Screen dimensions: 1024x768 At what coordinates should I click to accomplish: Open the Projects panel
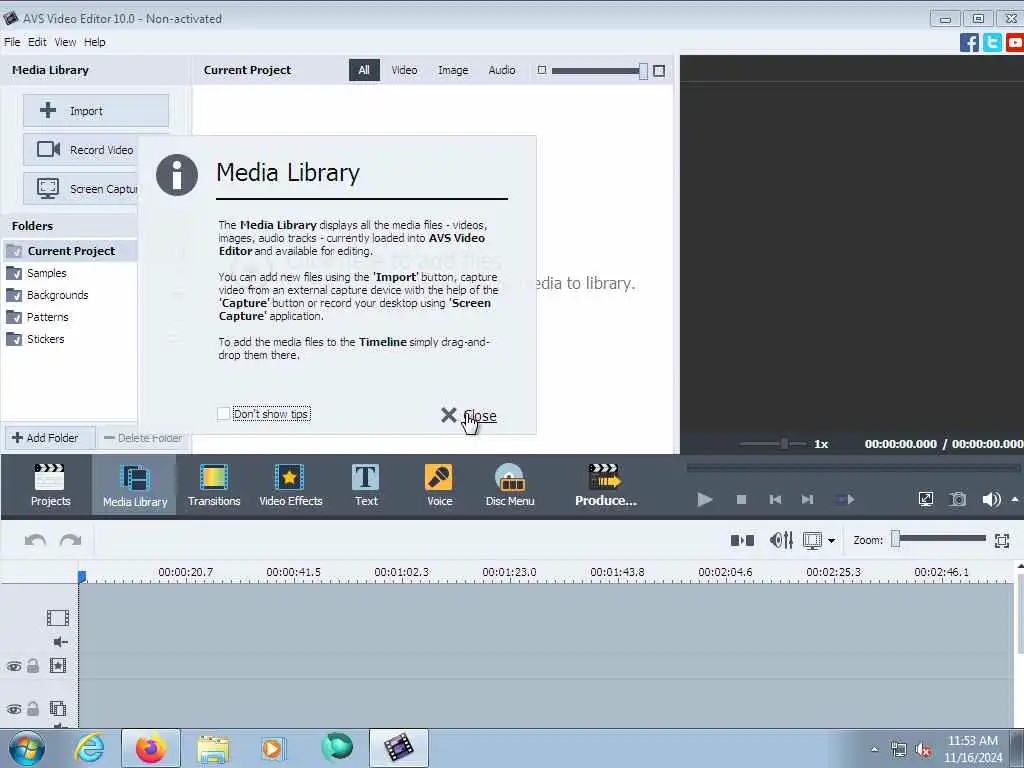[50, 485]
